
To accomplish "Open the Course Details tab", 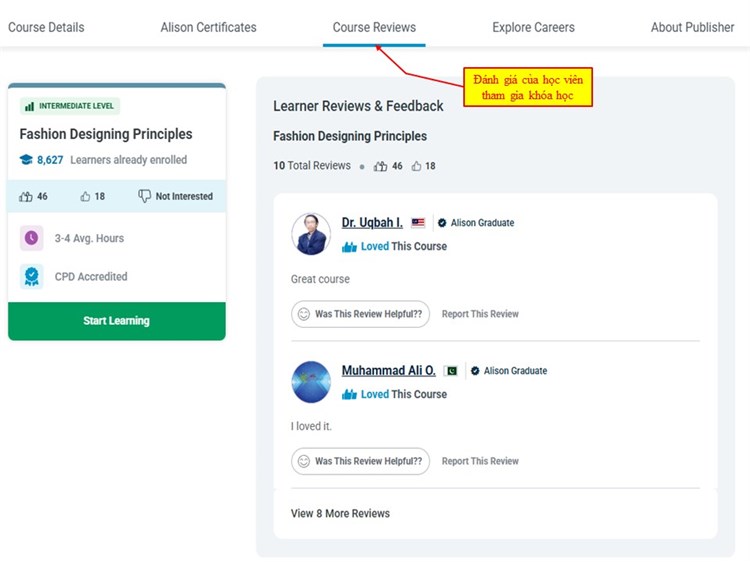I will tap(46, 27).
